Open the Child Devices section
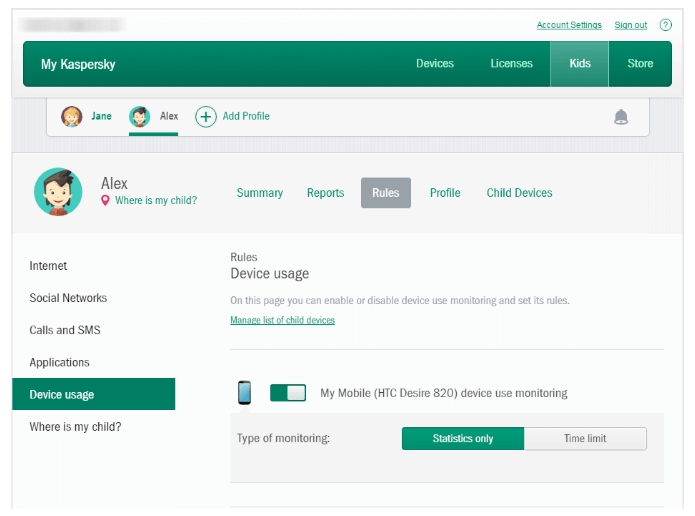This screenshot has height=516, width=695. coord(519,193)
